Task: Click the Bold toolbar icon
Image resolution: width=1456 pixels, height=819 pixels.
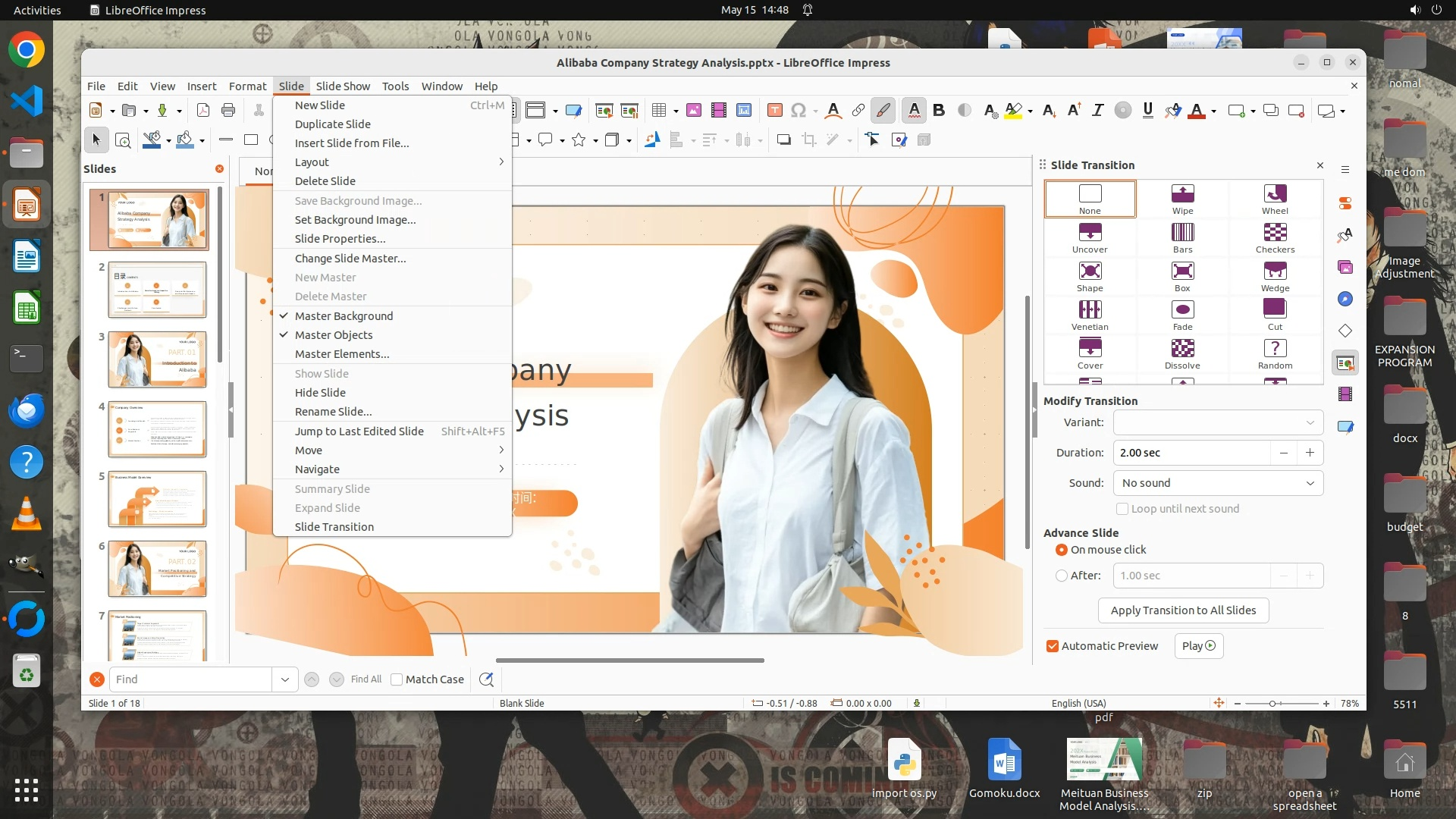Action: [x=939, y=111]
